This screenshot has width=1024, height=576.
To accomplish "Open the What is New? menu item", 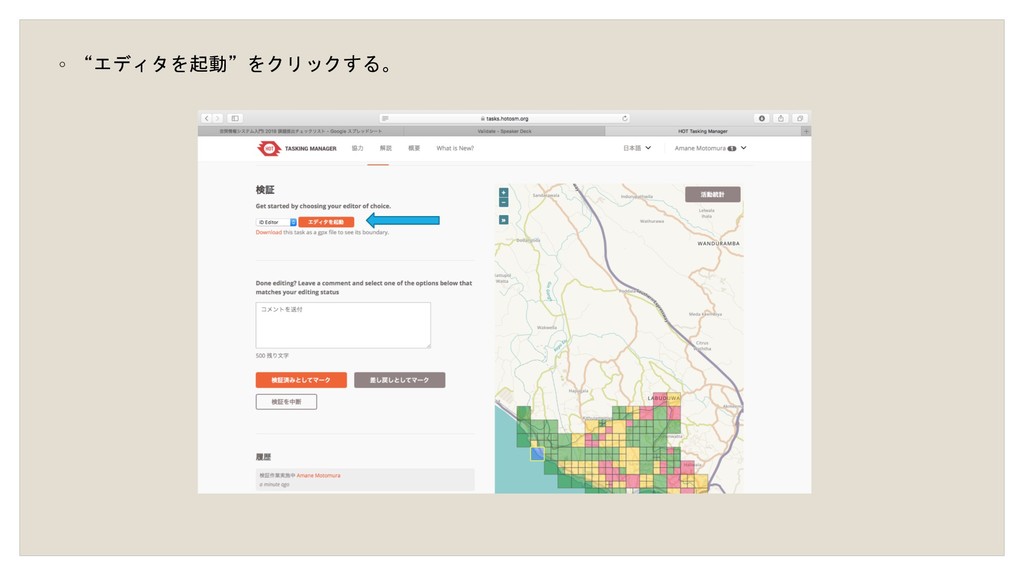I will pyautogui.click(x=455, y=148).
